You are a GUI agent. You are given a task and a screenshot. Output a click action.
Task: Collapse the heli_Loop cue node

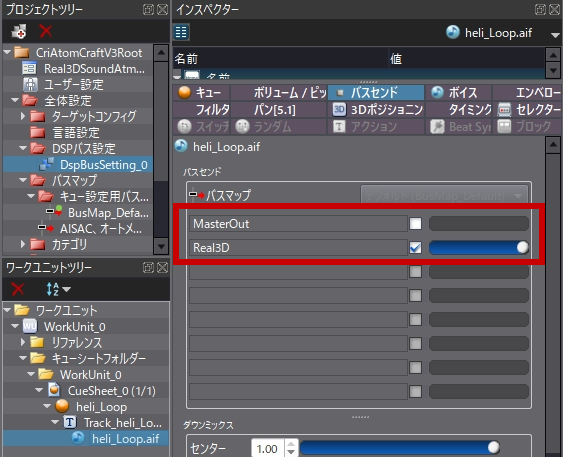click(47, 406)
